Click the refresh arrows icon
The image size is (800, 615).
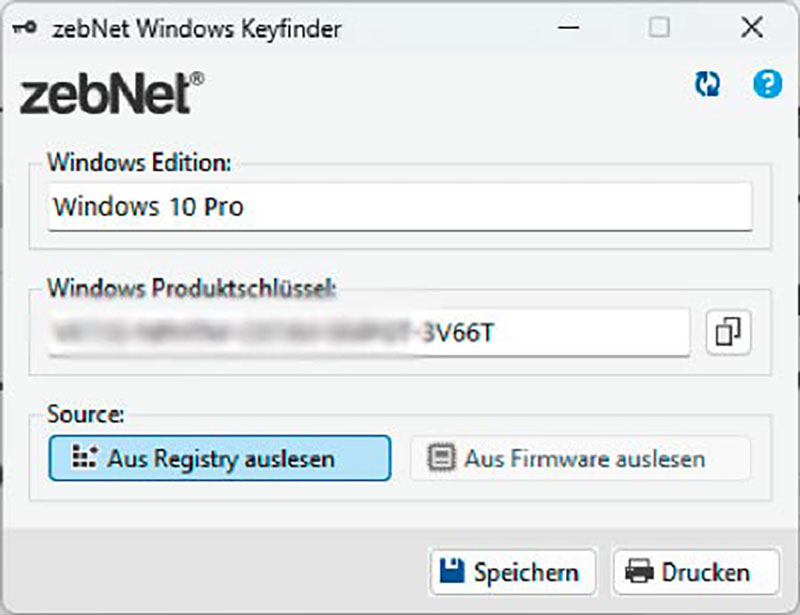[707, 86]
